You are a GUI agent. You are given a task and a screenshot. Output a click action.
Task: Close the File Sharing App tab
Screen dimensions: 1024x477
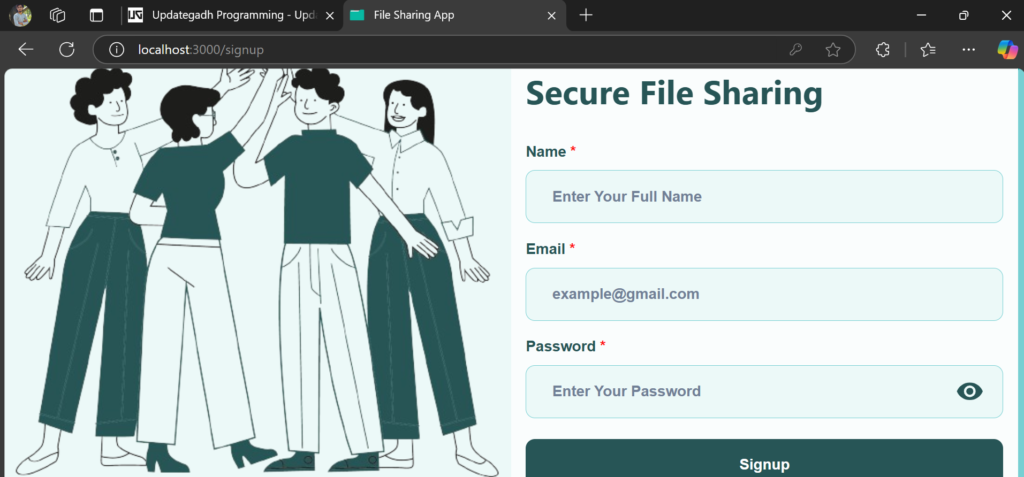coord(551,15)
